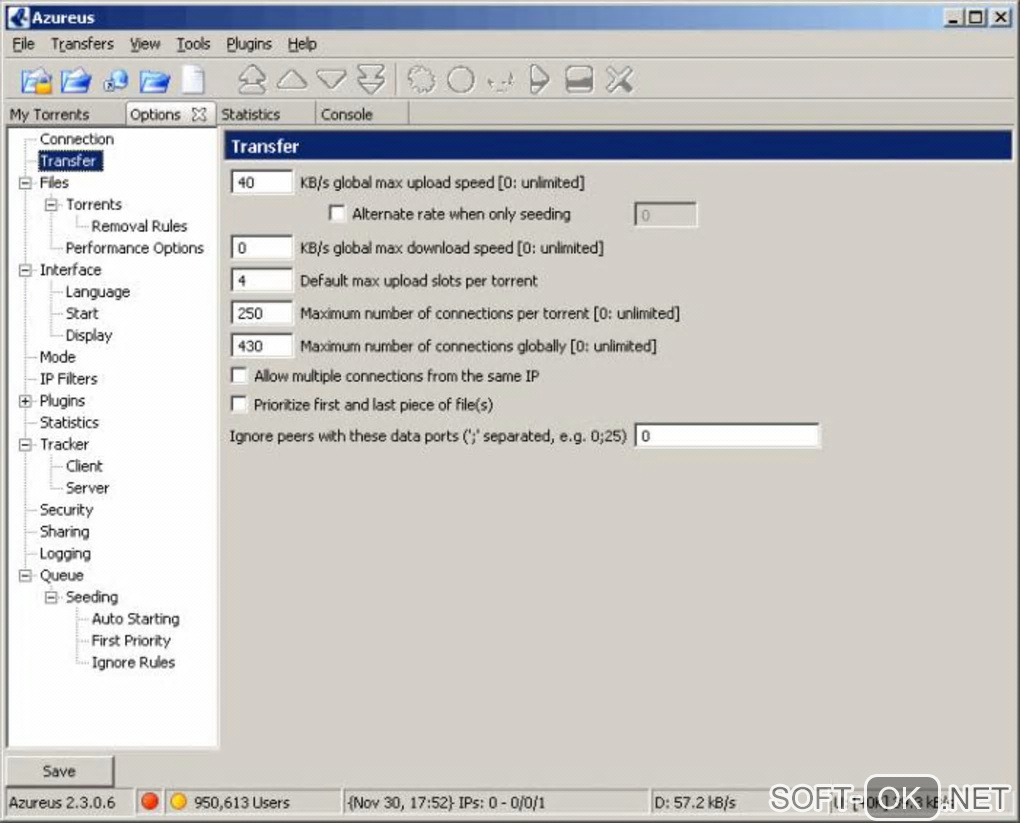The image size is (1020, 823).
Task: Switch to the Statistics tab
Action: (265, 115)
